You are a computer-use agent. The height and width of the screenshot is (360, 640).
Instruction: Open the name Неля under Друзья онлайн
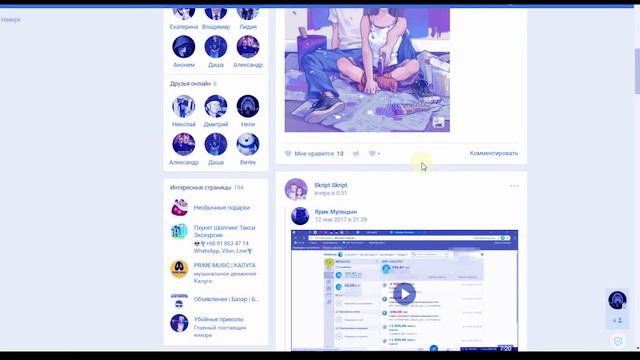(248, 124)
